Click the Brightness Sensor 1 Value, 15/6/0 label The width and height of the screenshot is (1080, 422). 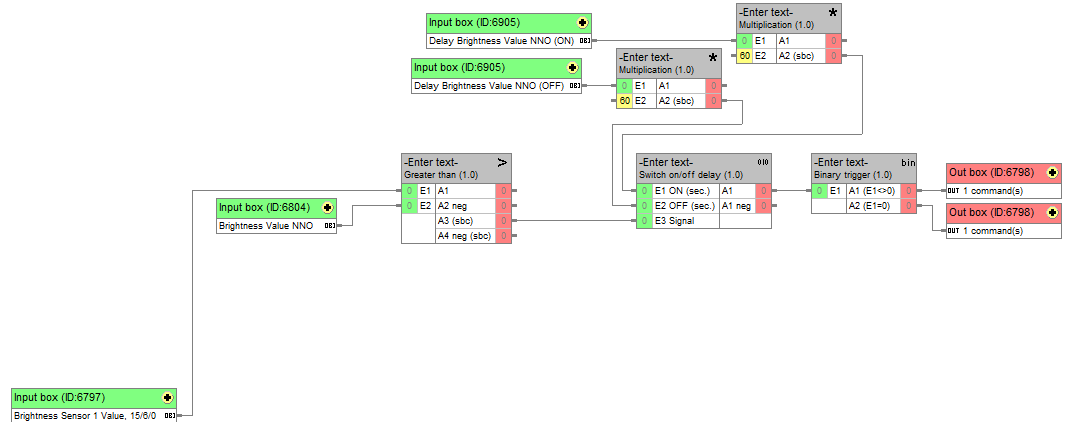tap(85, 415)
